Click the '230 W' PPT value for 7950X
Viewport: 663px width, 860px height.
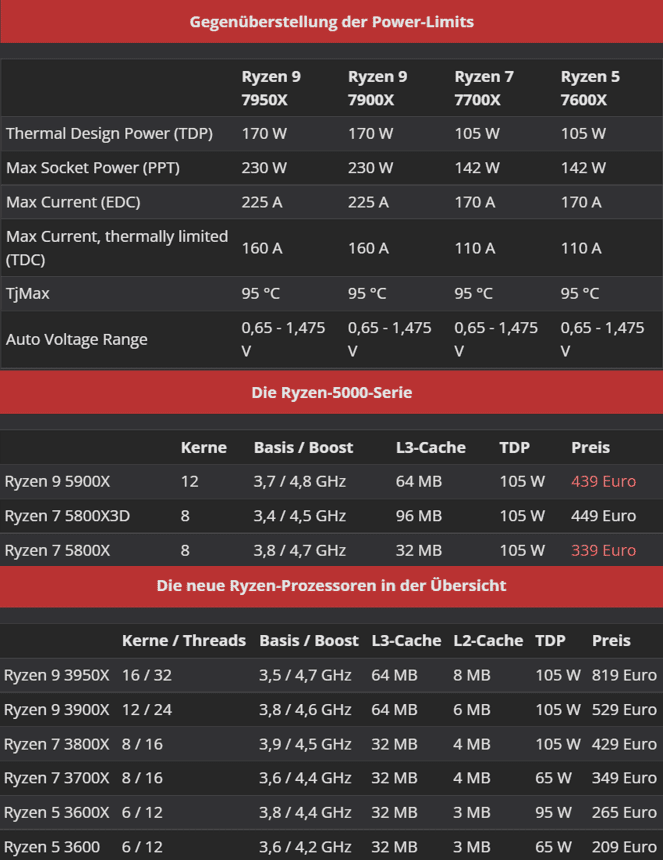click(264, 168)
